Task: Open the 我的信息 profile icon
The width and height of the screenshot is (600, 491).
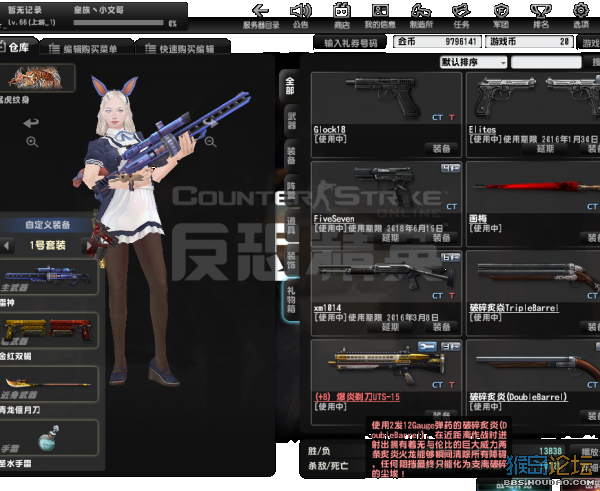Action: tap(380, 11)
